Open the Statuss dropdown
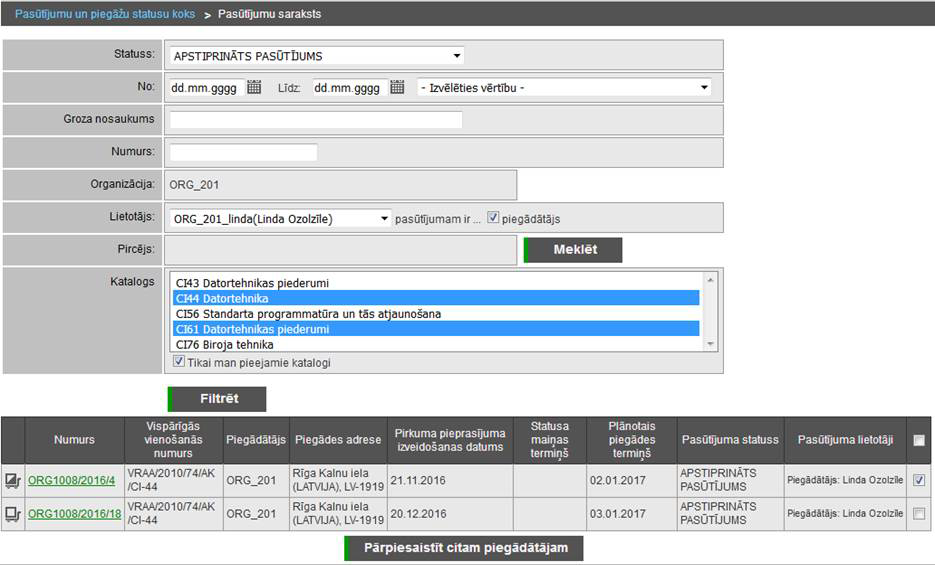The height and width of the screenshot is (565, 935). [x=316, y=56]
